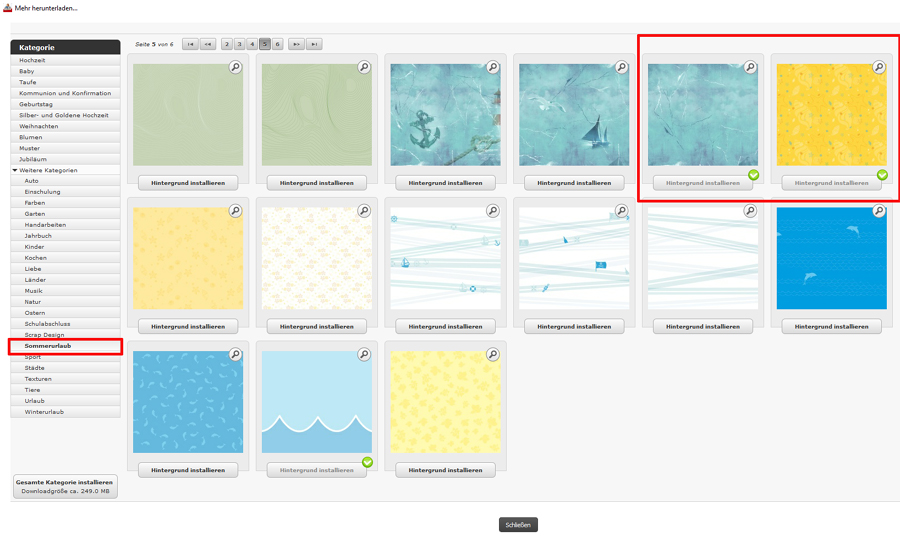Image resolution: width=900 pixels, height=536 pixels.
Task: Choose the Hochzeit category
Action: click(65, 60)
